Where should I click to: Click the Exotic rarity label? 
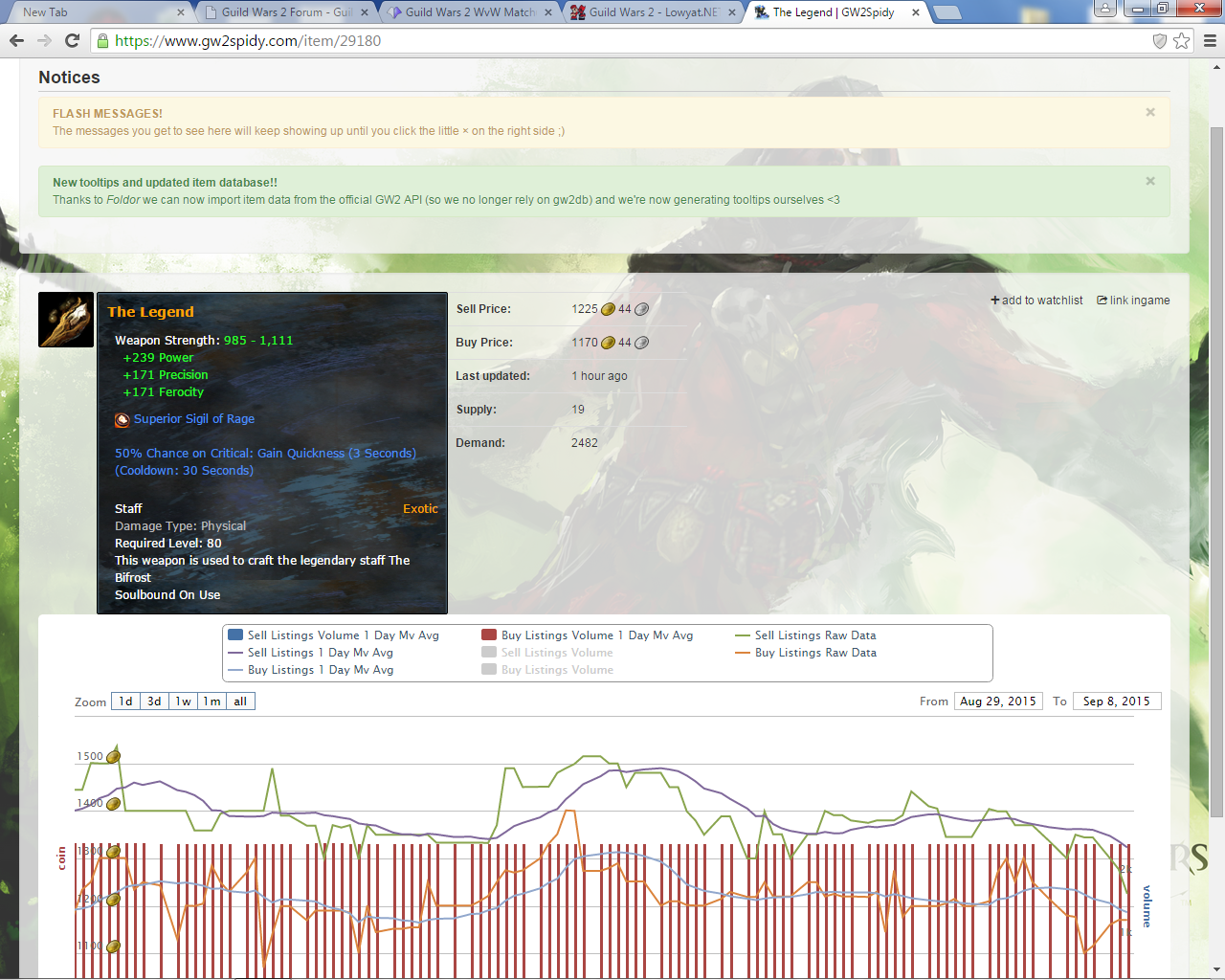point(420,509)
